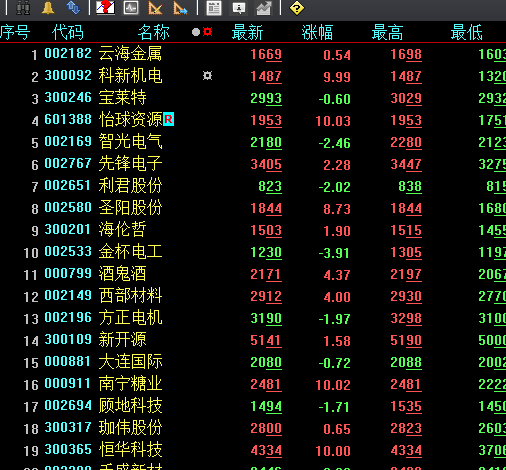
Task: Click latest price 5141 of 新开源
Action: click(x=266, y=341)
